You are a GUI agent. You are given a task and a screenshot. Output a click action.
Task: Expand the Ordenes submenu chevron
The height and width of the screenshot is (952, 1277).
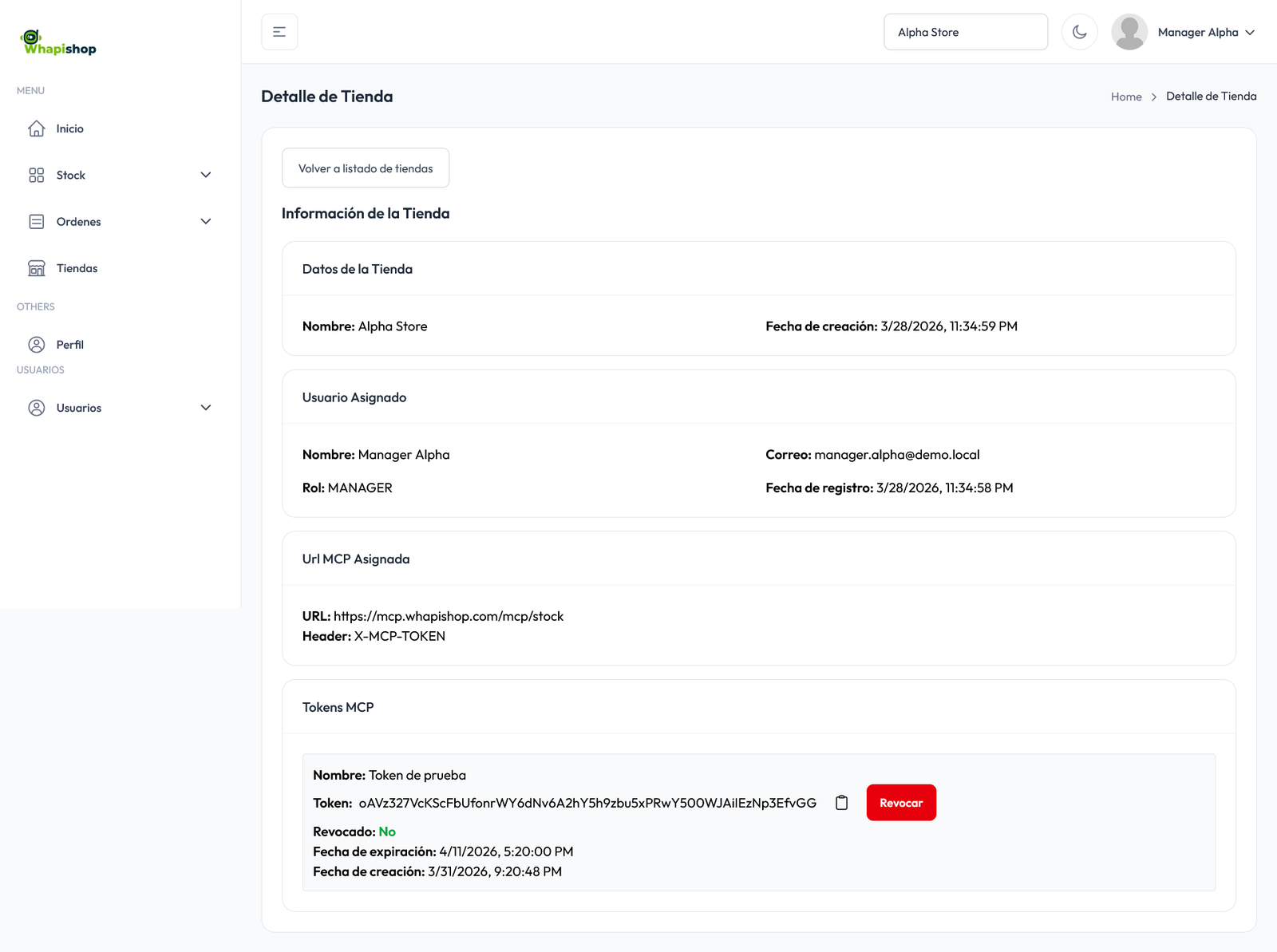206,222
